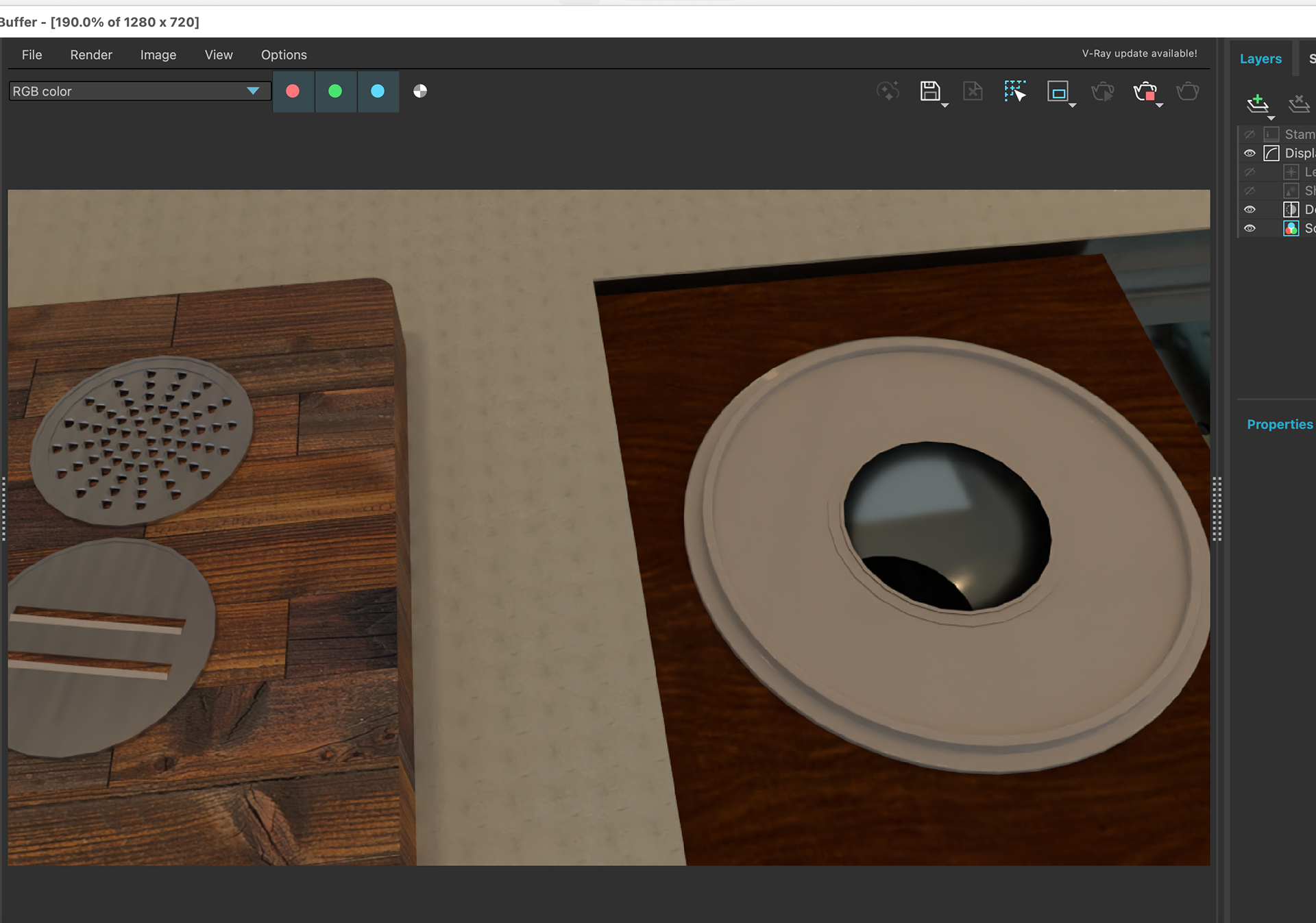
Task: Click the Clear image icon
Action: tap(973, 91)
